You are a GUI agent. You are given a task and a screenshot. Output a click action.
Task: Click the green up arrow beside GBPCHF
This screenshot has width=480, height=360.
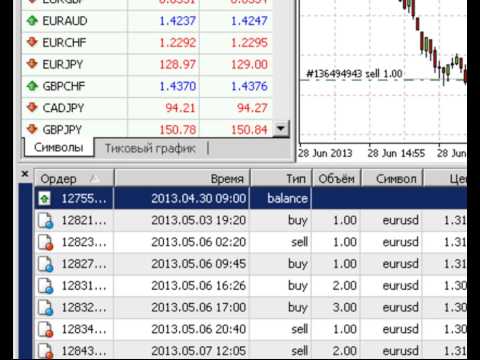coord(32,86)
